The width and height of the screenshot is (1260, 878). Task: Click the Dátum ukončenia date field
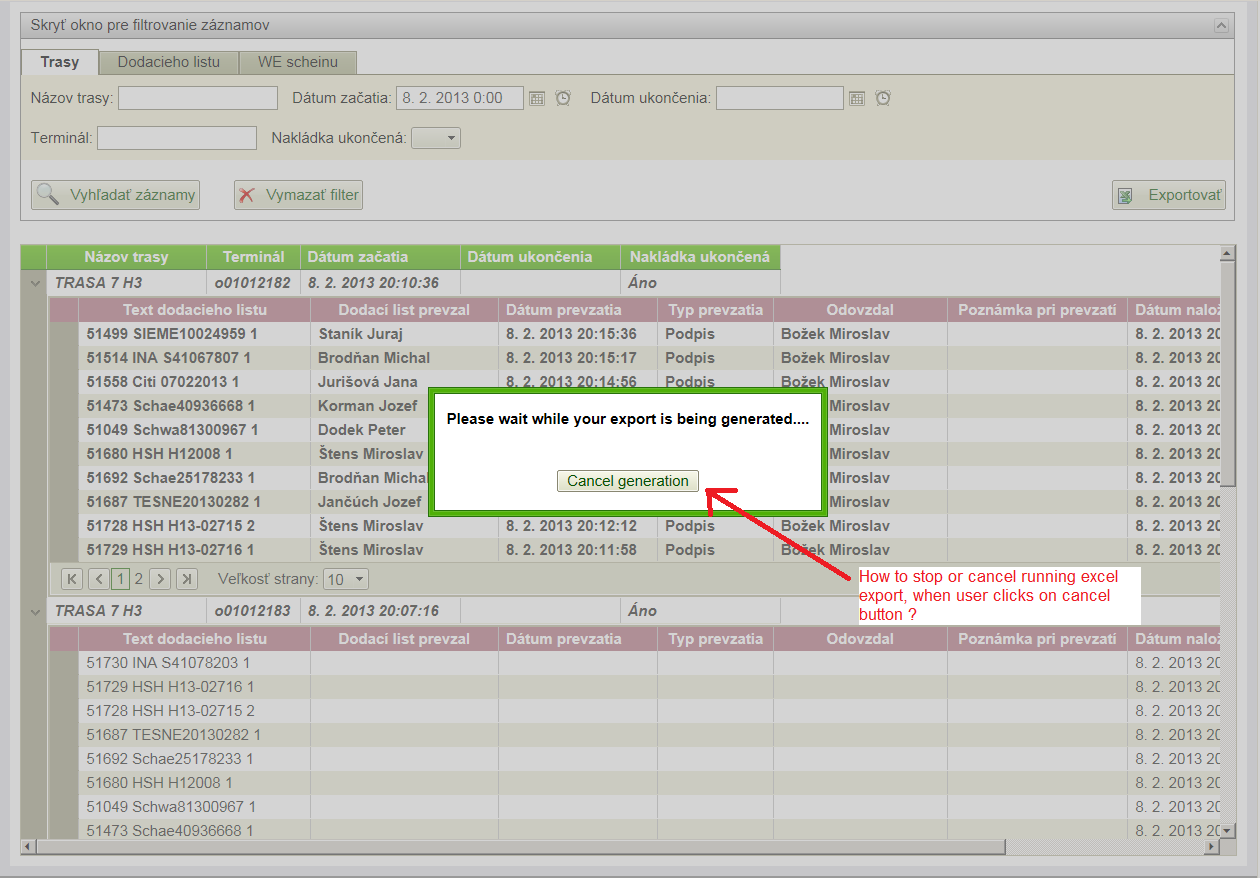coord(780,98)
